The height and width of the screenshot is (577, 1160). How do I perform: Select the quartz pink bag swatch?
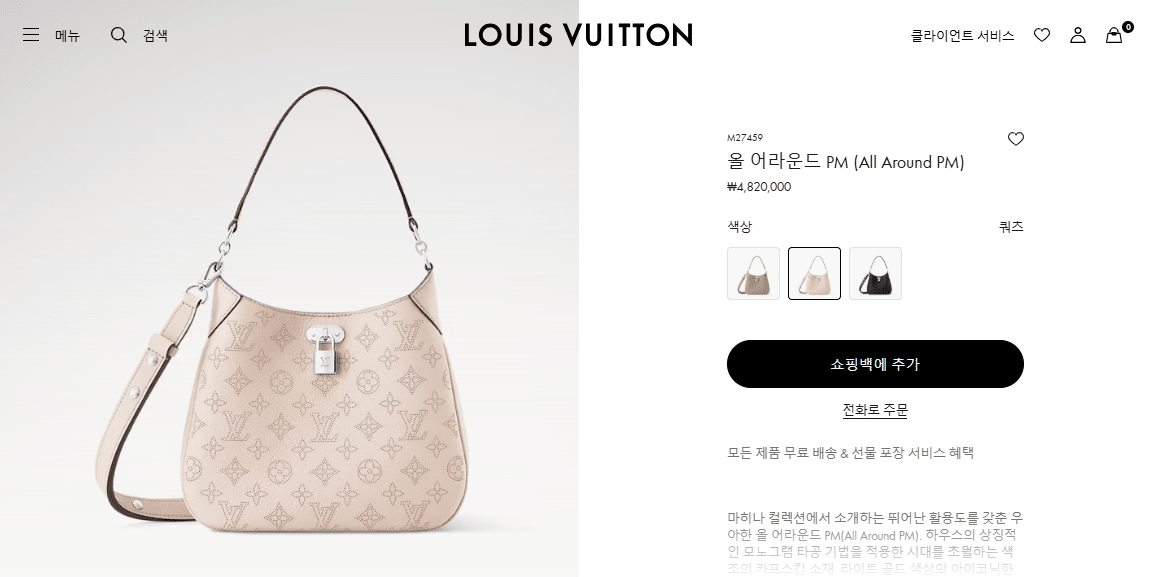click(814, 273)
